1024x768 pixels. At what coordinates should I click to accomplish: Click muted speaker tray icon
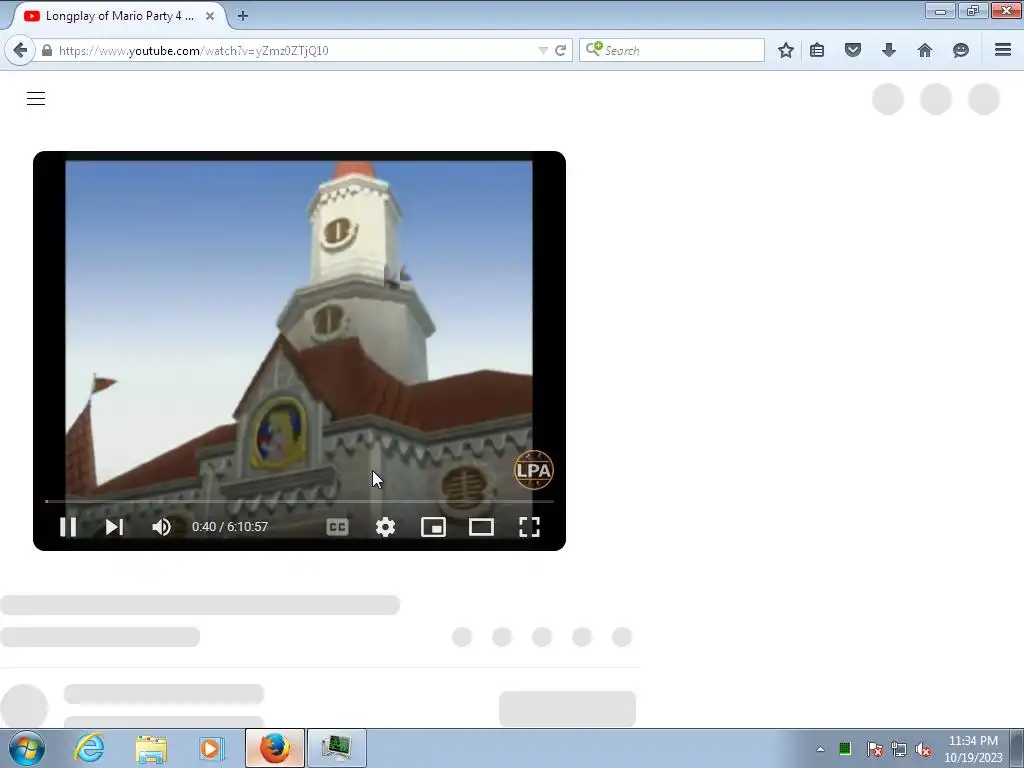[923, 749]
